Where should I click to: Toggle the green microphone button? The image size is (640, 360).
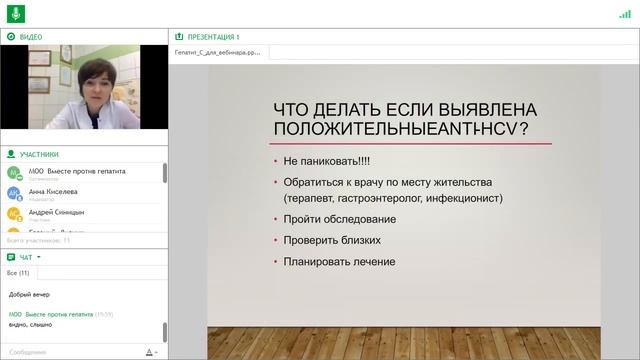point(16,14)
